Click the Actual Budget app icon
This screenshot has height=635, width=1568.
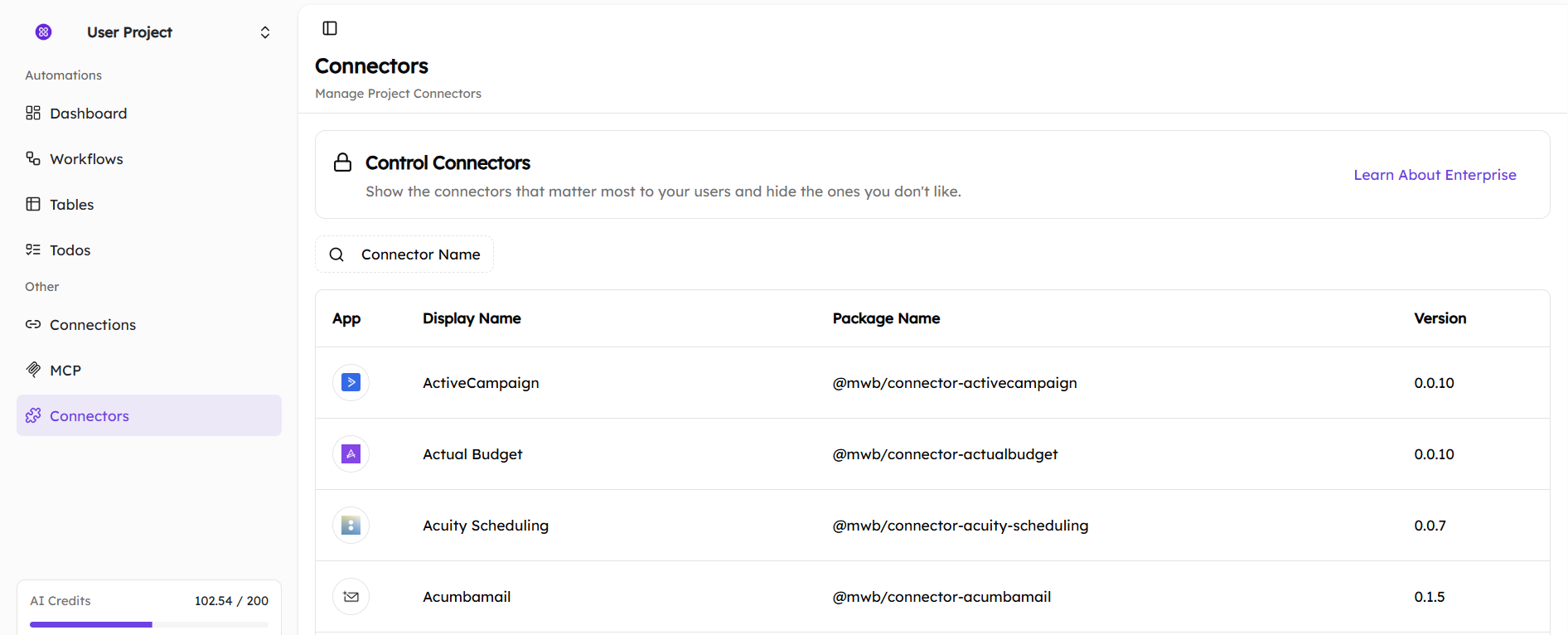click(x=351, y=453)
